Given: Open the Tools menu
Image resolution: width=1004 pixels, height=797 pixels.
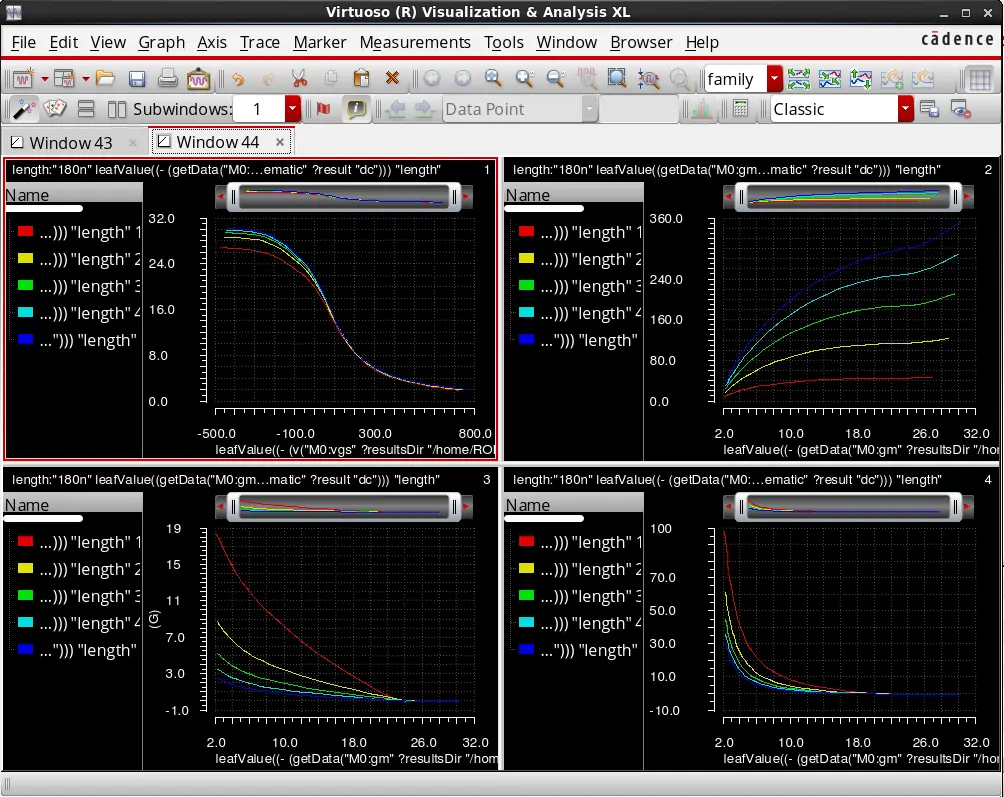Looking at the screenshot, I should [x=504, y=42].
